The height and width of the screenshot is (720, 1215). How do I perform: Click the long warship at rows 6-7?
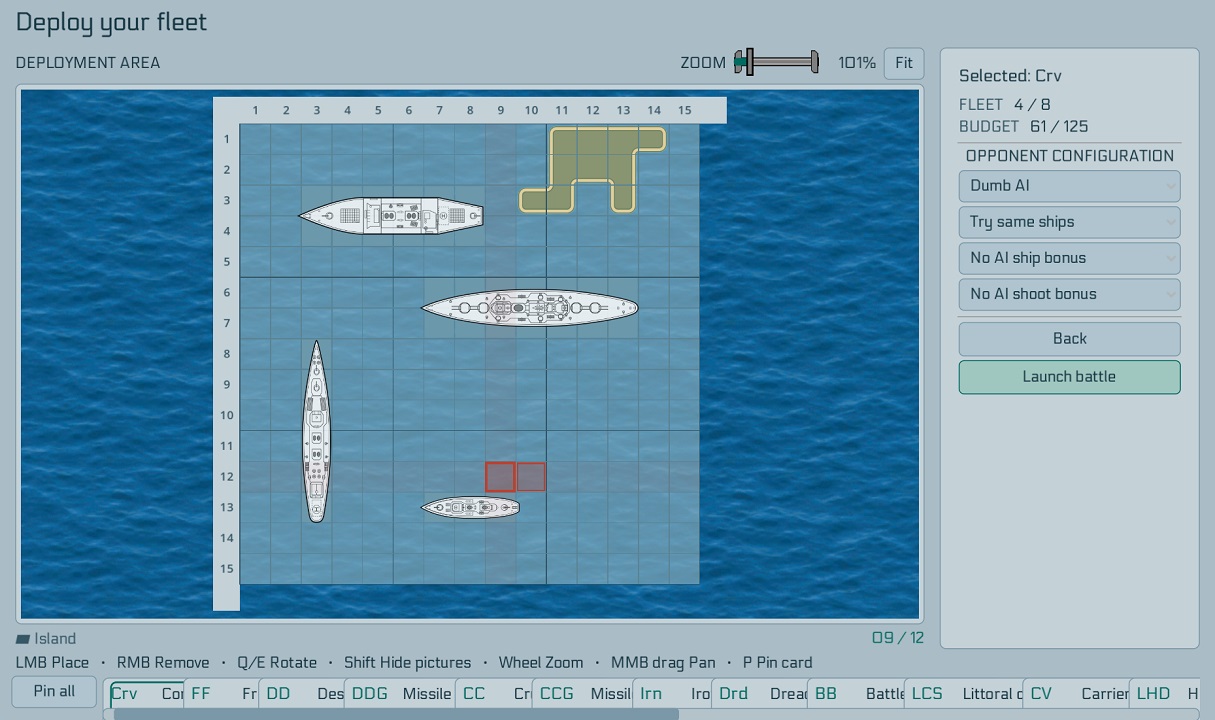pyautogui.click(x=530, y=308)
